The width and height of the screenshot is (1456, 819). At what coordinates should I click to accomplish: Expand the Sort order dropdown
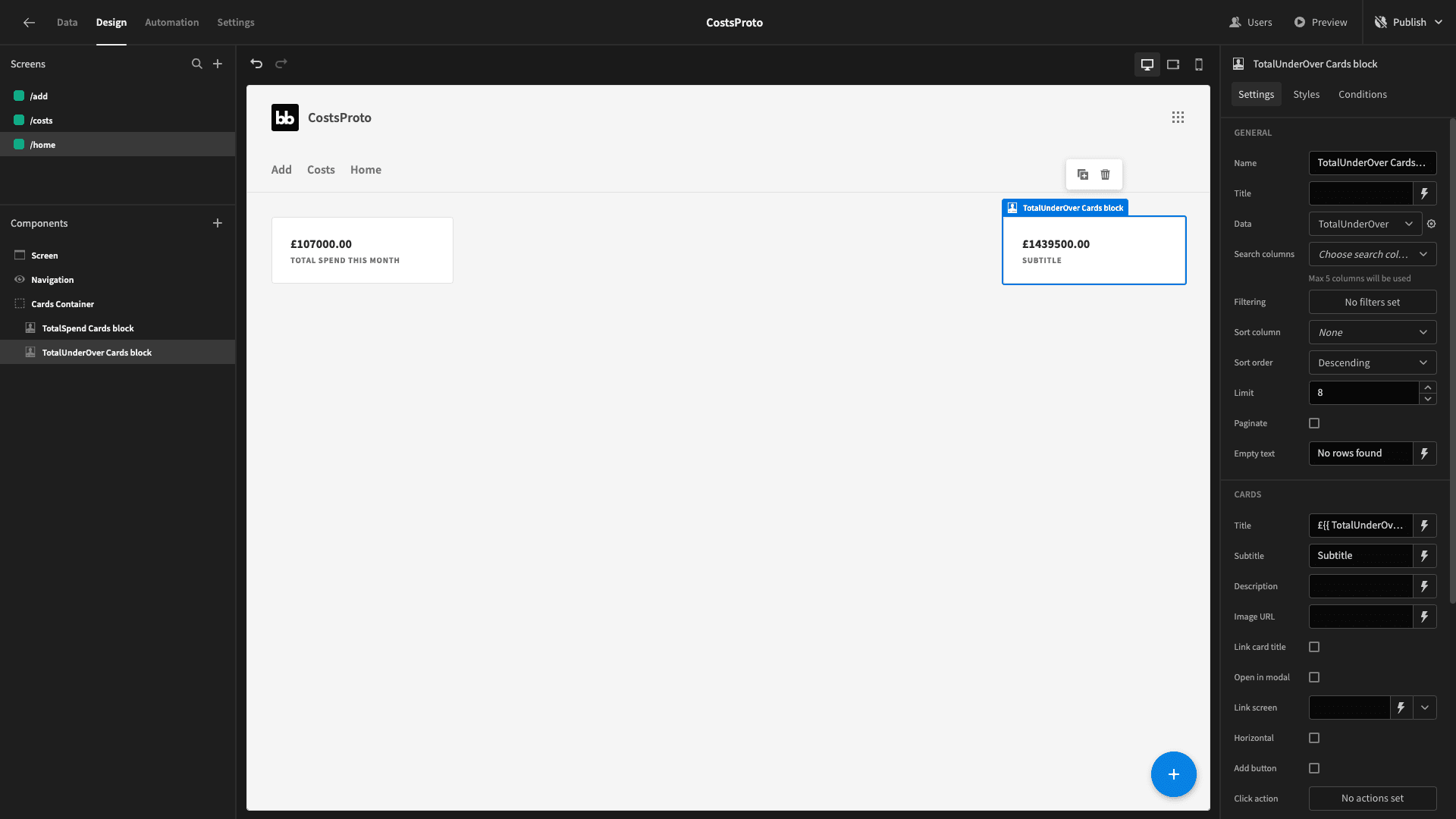point(1372,362)
